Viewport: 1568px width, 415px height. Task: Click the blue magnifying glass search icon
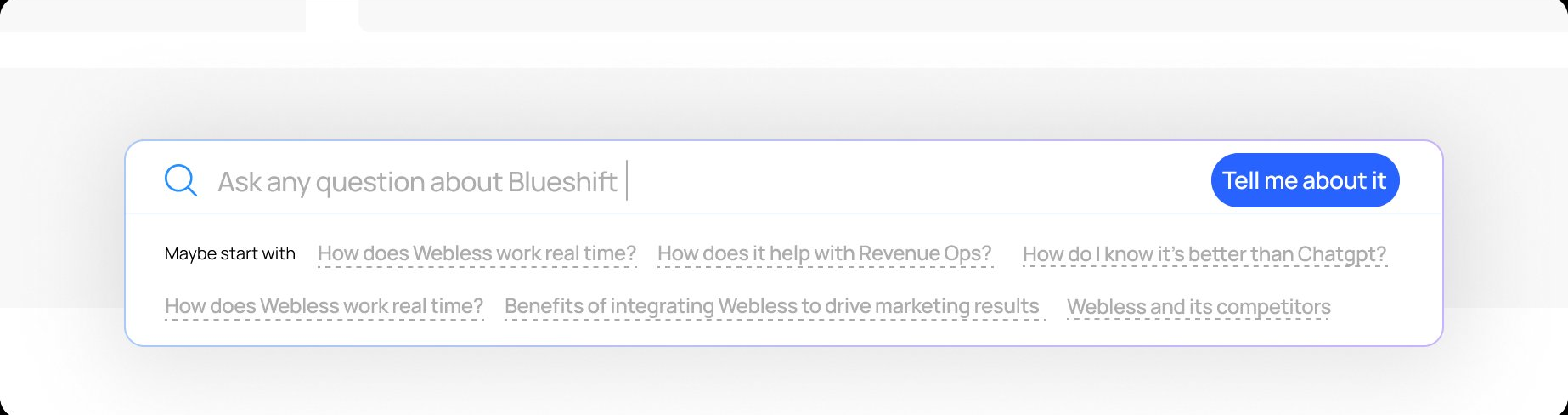[180, 180]
